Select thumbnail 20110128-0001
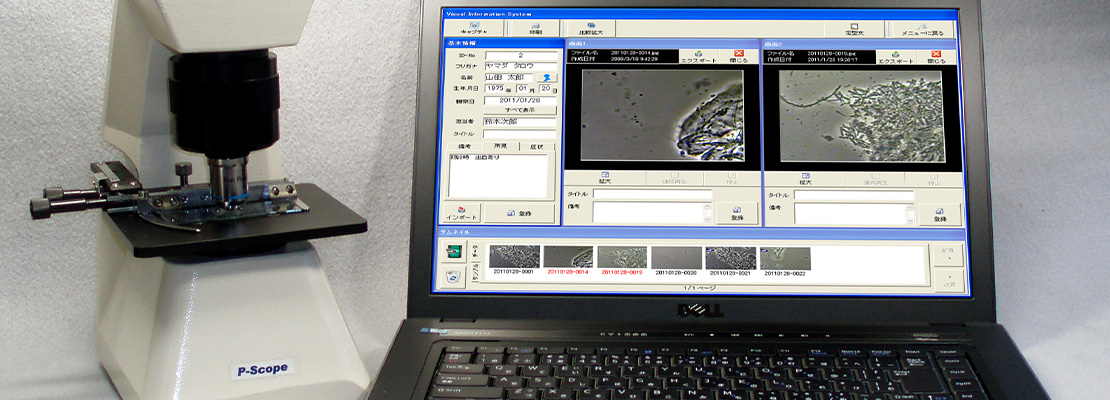Image resolution: width=1110 pixels, height=400 pixels. point(514,260)
